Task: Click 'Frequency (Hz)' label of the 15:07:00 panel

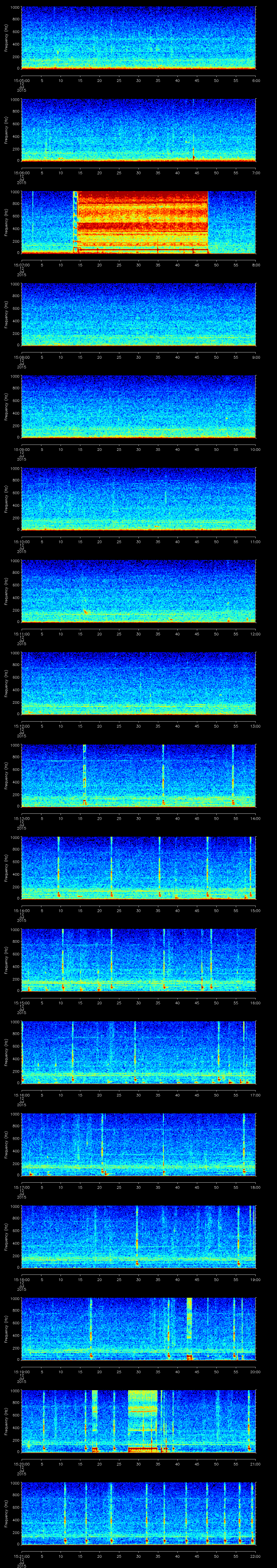Action: click(x=6, y=222)
